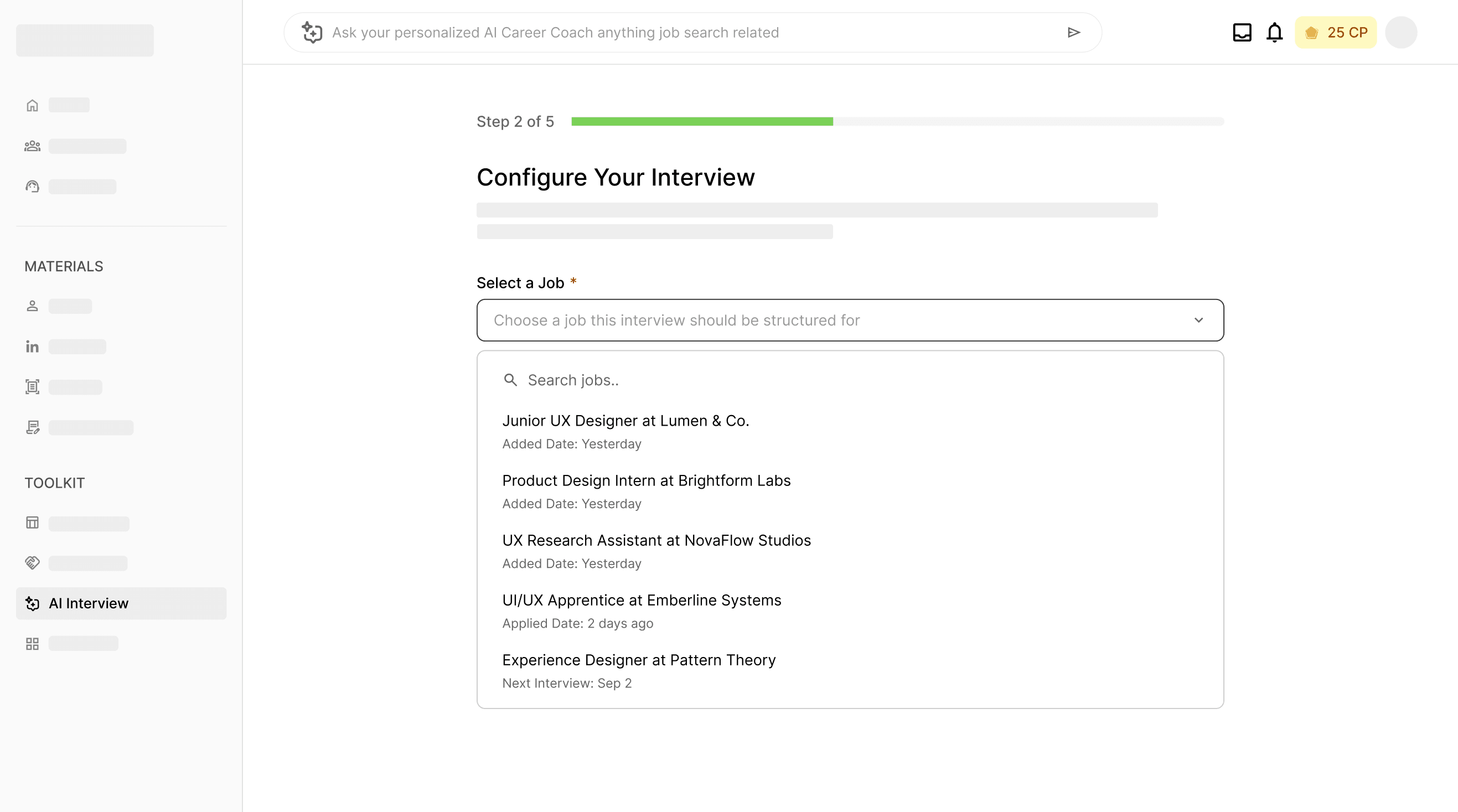Open the LinkedIn icon under Materials
The width and height of the screenshot is (1458, 812).
32,346
